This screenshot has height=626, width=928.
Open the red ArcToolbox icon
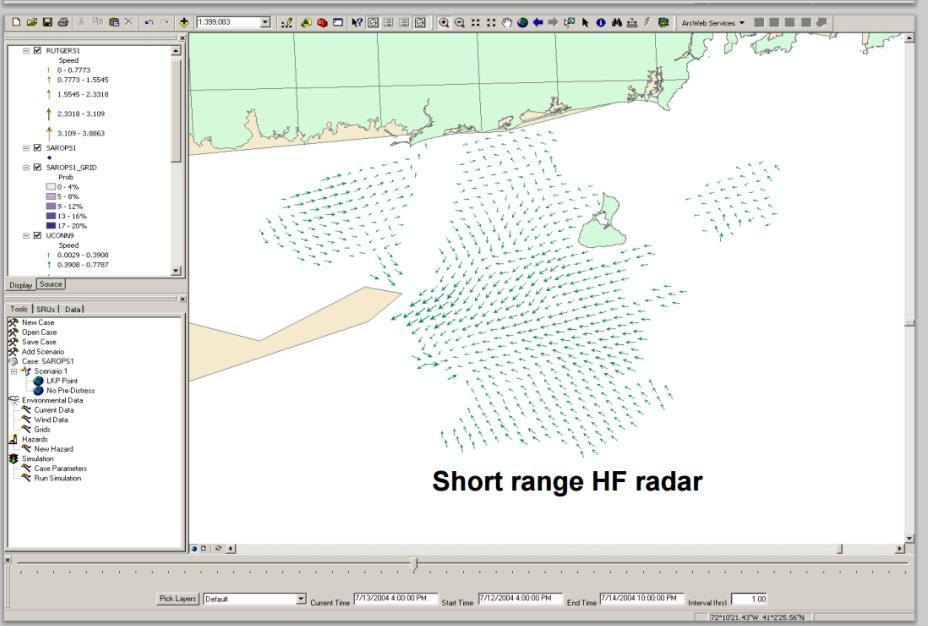[322, 22]
